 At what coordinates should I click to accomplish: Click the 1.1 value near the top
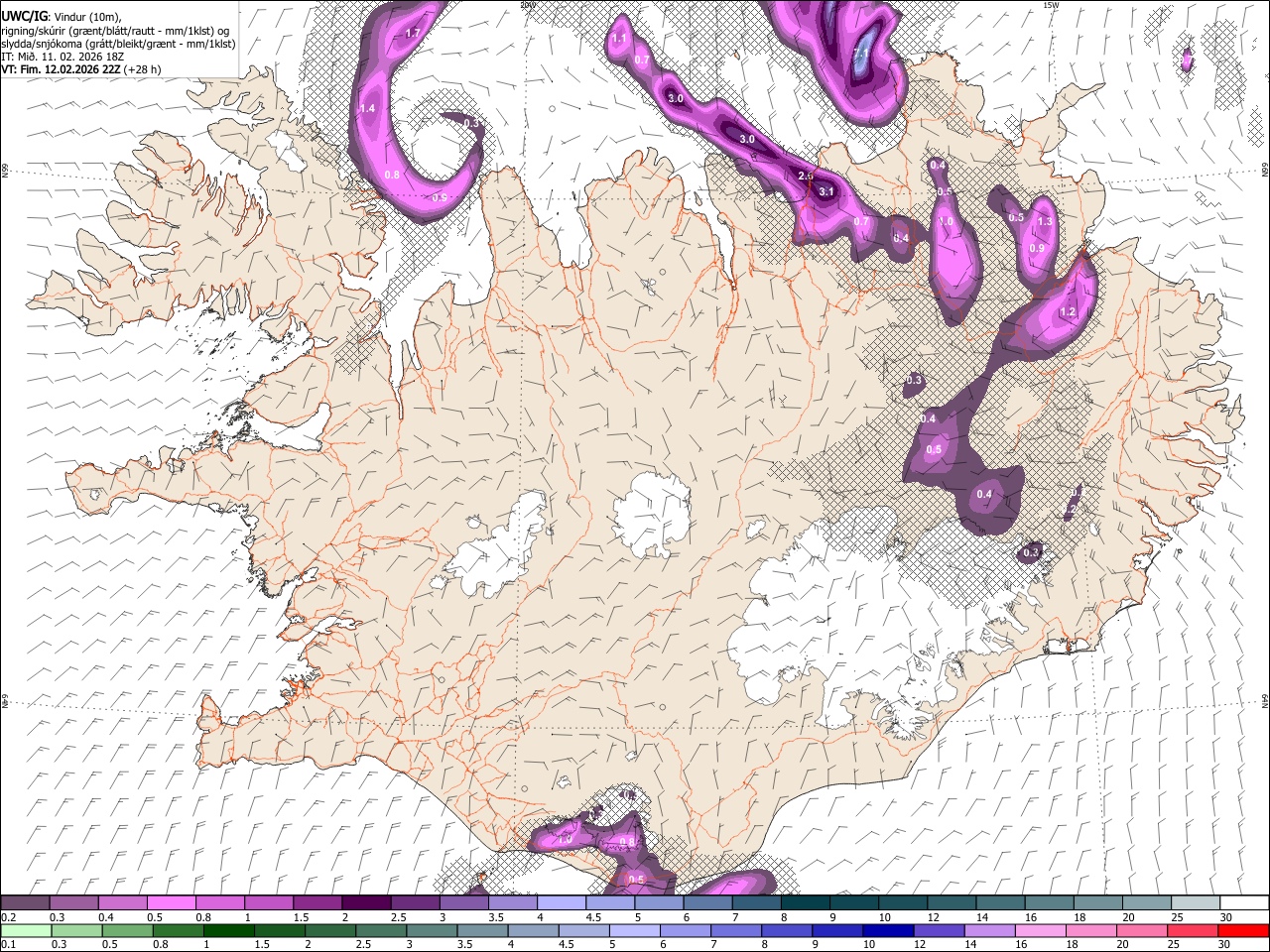click(618, 38)
